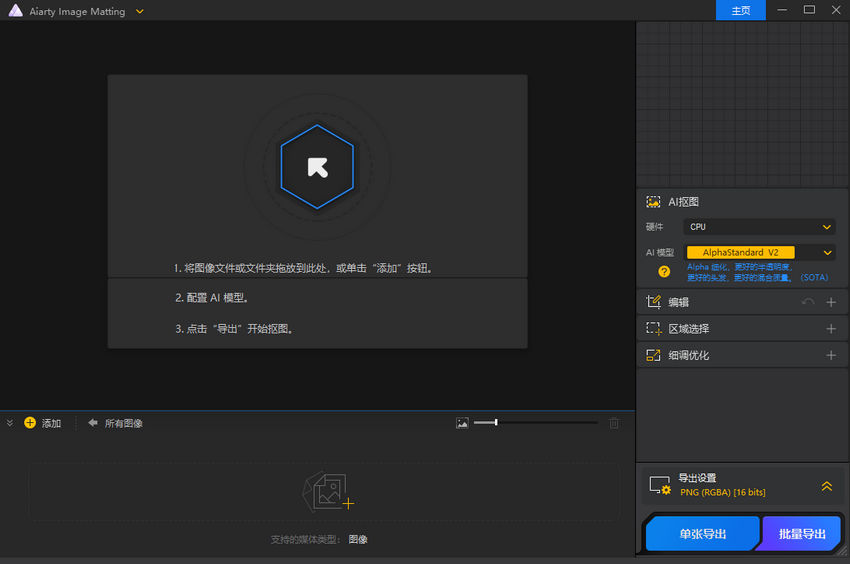The width and height of the screenshot is (850, 564).
Task: Click the 区域选择 selection icon
Action: coord(653,329)
